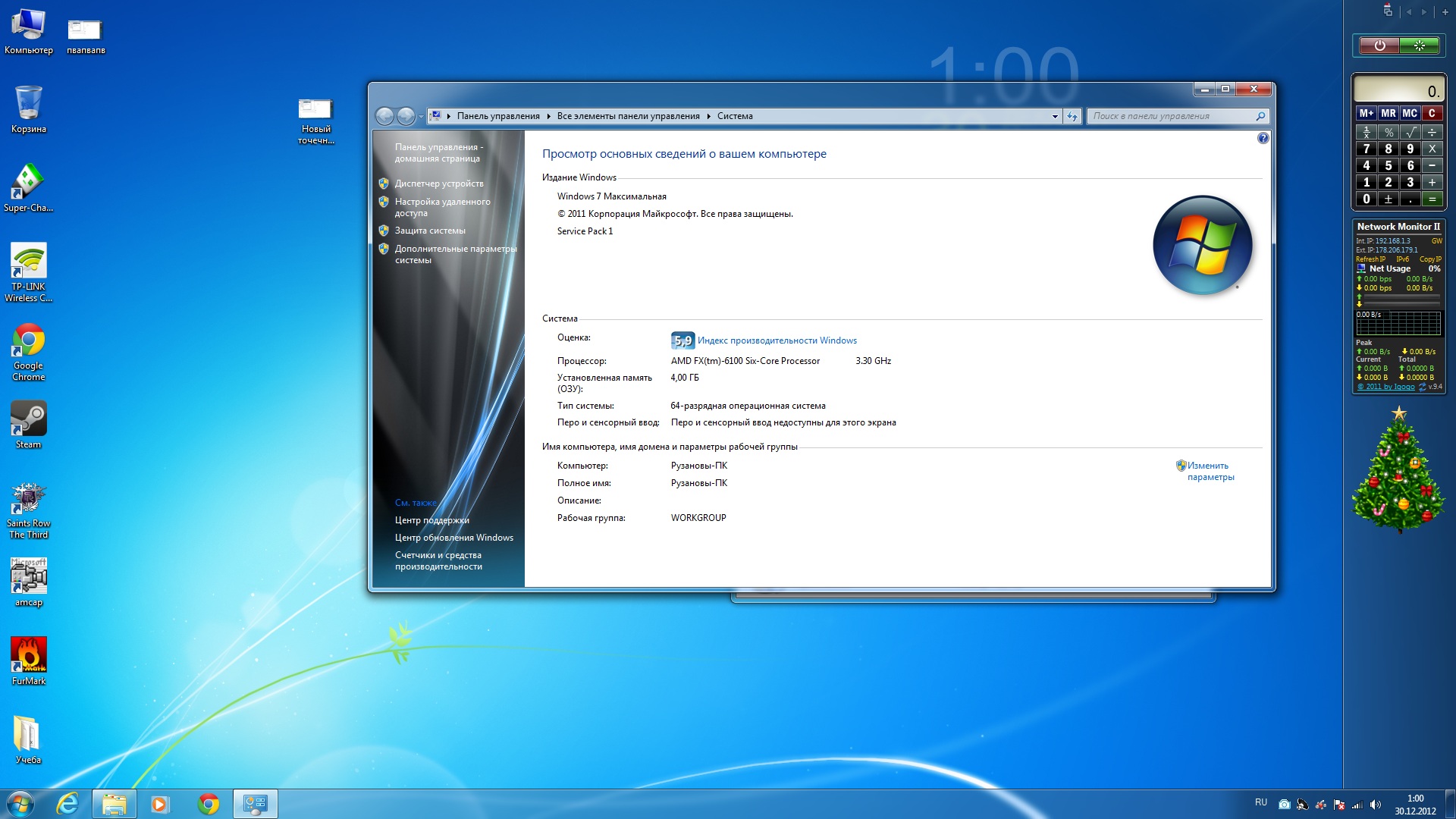This screenshot has width=1456, height=819.
Task: Open the address bar history dropdown arrow
Action: 1055,116
